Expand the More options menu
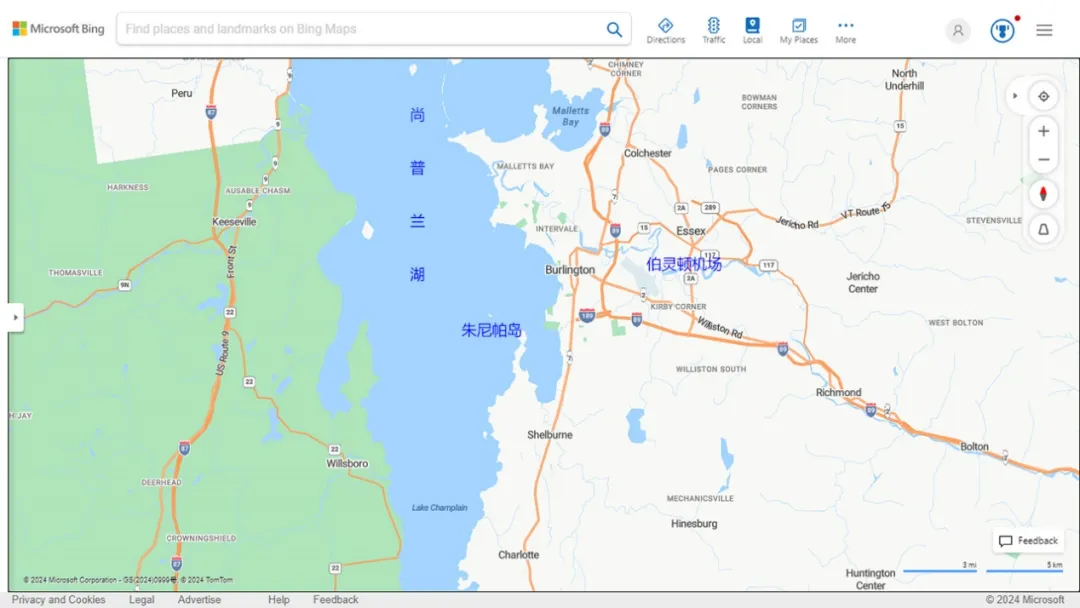This screenshot has height=608, width=1080. click(x=845, y=30)
